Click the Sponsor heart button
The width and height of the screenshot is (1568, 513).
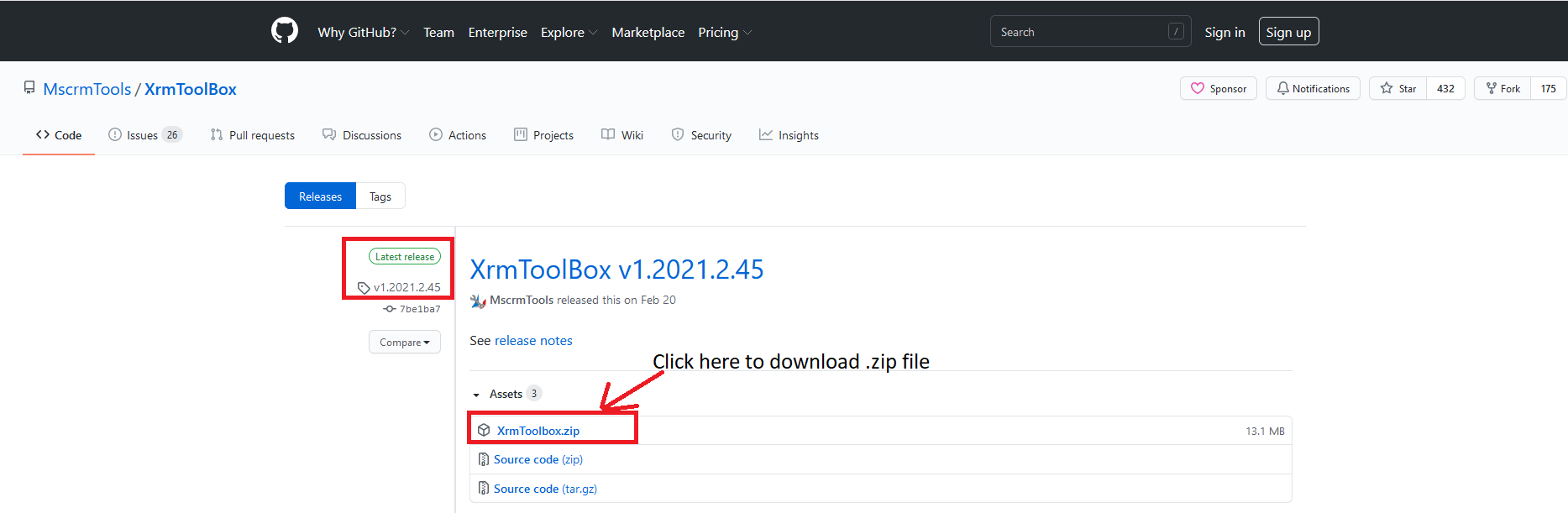click(1218, 88)
